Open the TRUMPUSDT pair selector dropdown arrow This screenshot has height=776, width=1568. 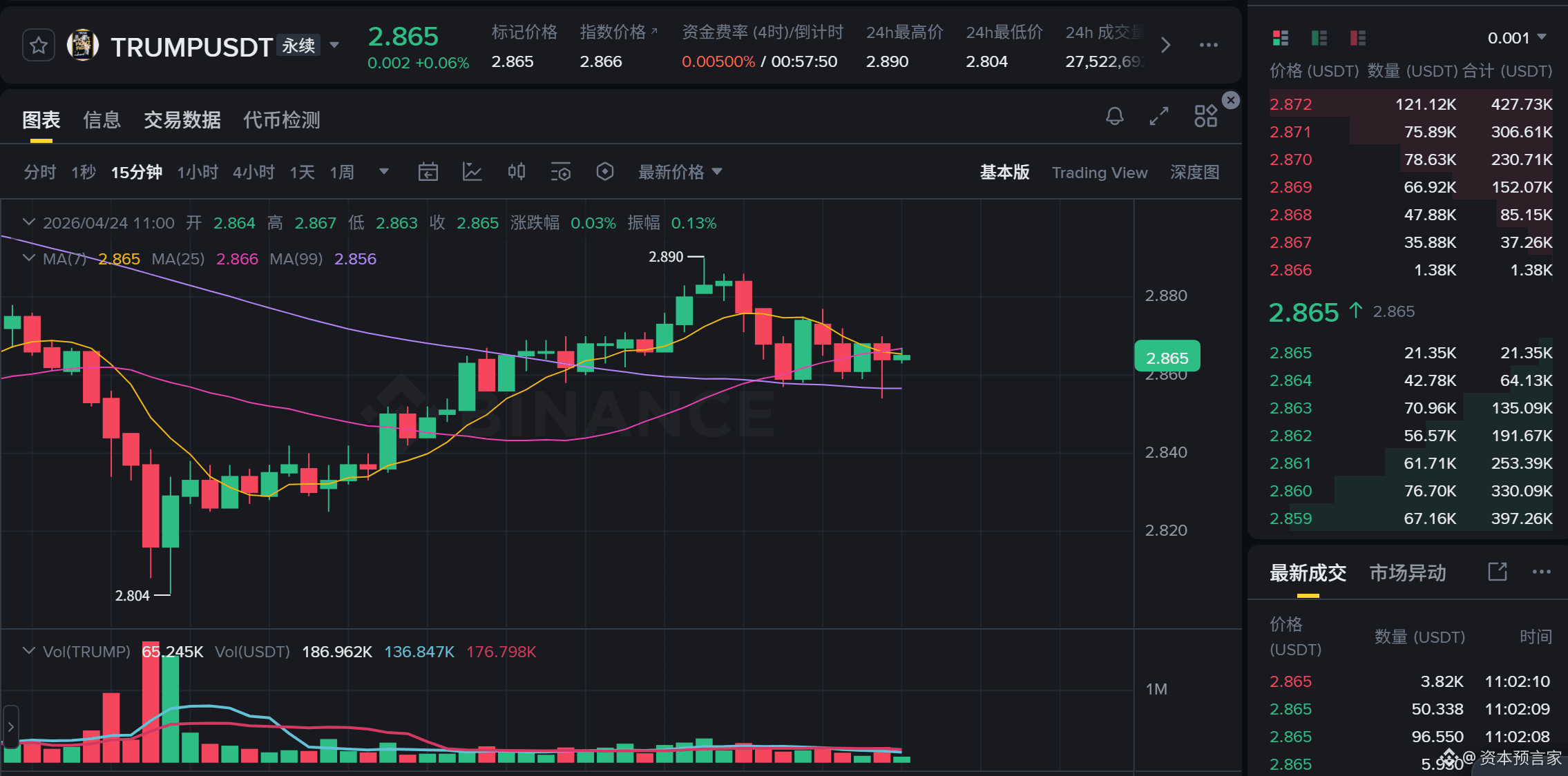[334, 46]
